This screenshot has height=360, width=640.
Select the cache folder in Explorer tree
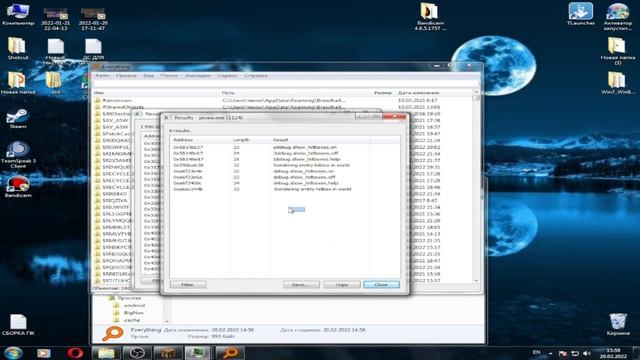point(131,320)
